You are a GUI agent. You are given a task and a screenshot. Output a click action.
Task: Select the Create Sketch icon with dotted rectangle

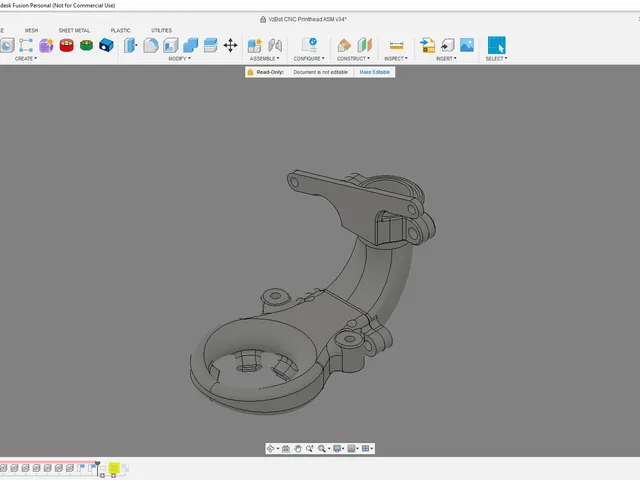26,45
